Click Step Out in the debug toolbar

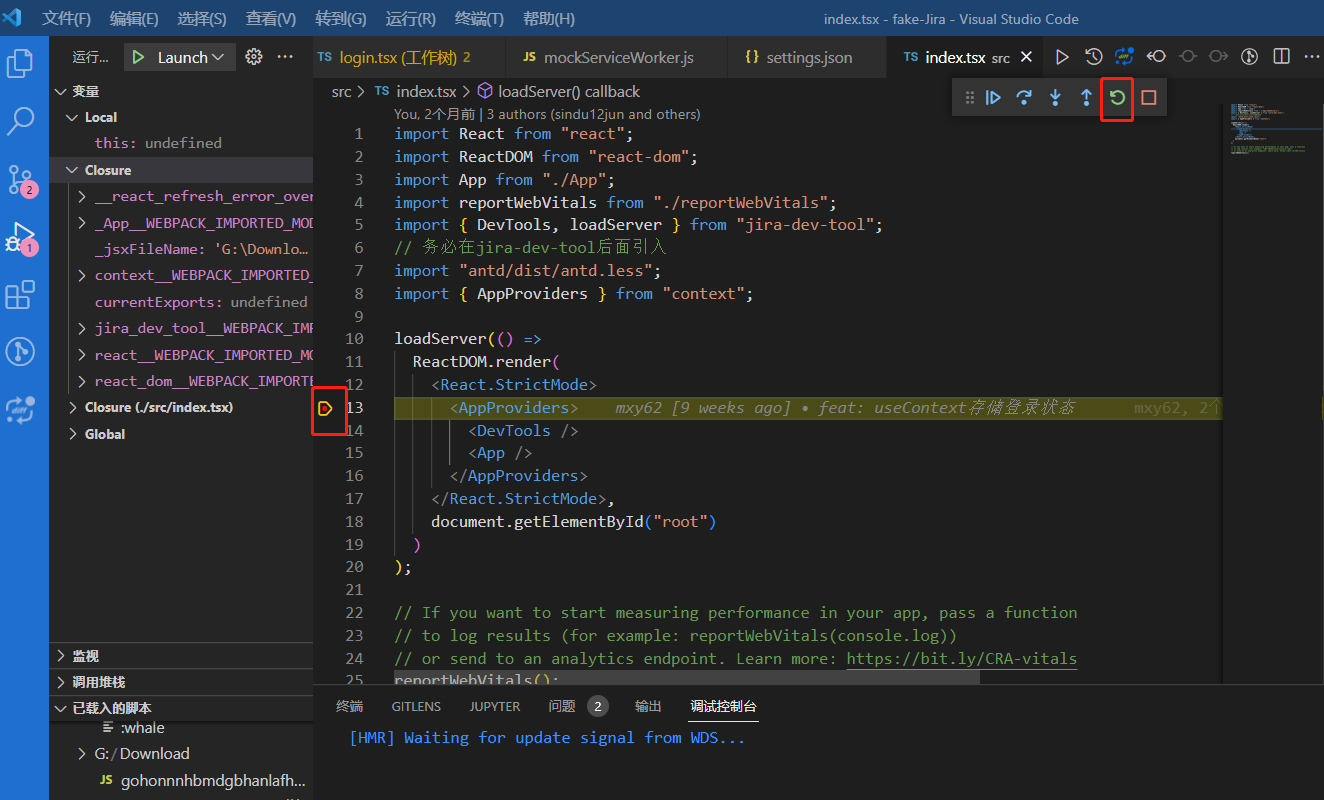(x=1086, y=98)
